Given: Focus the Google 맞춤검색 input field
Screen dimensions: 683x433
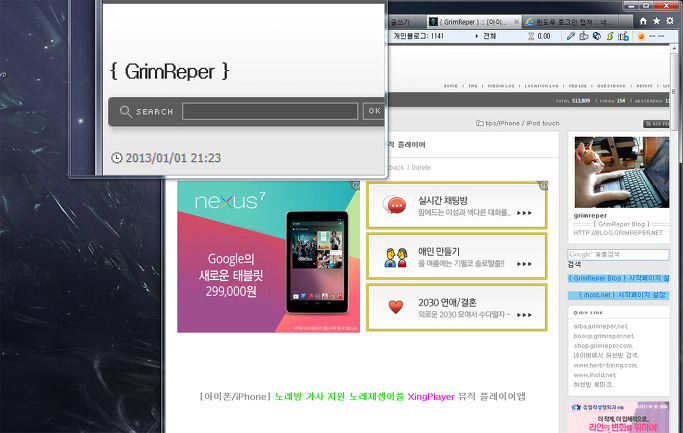Looking at the screenshot, I should 618,254.
